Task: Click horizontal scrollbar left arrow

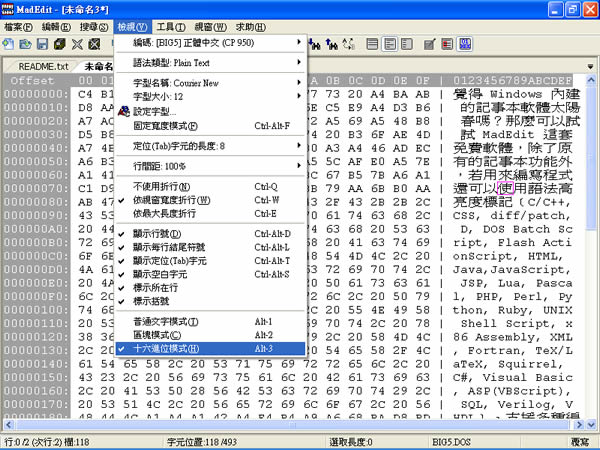Action: 8,424
